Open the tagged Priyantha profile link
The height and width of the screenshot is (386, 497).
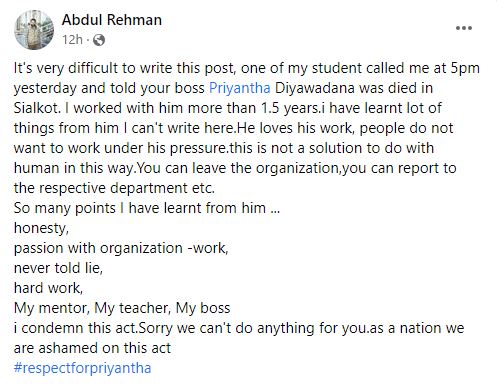click(239, 88)
